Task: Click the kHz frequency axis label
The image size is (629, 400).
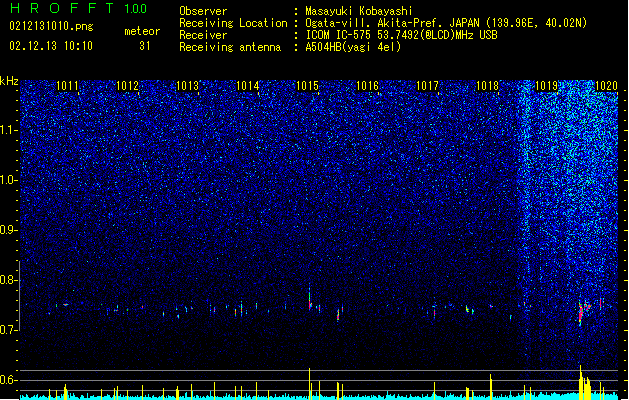Action: (9, 81)
